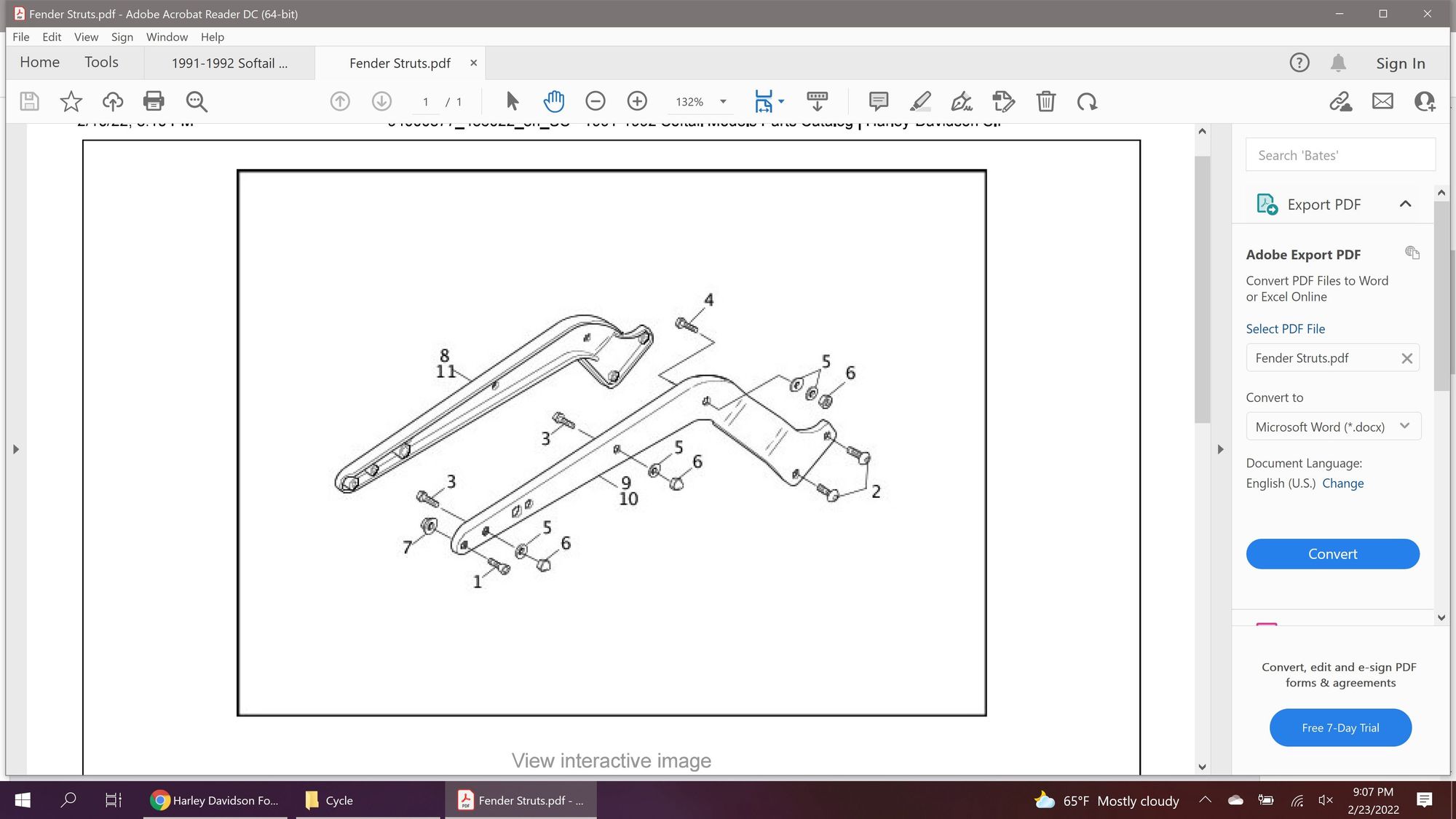
Task: Expand the left navigation pane
Action: pyautogui.click(x=15, y=449)
